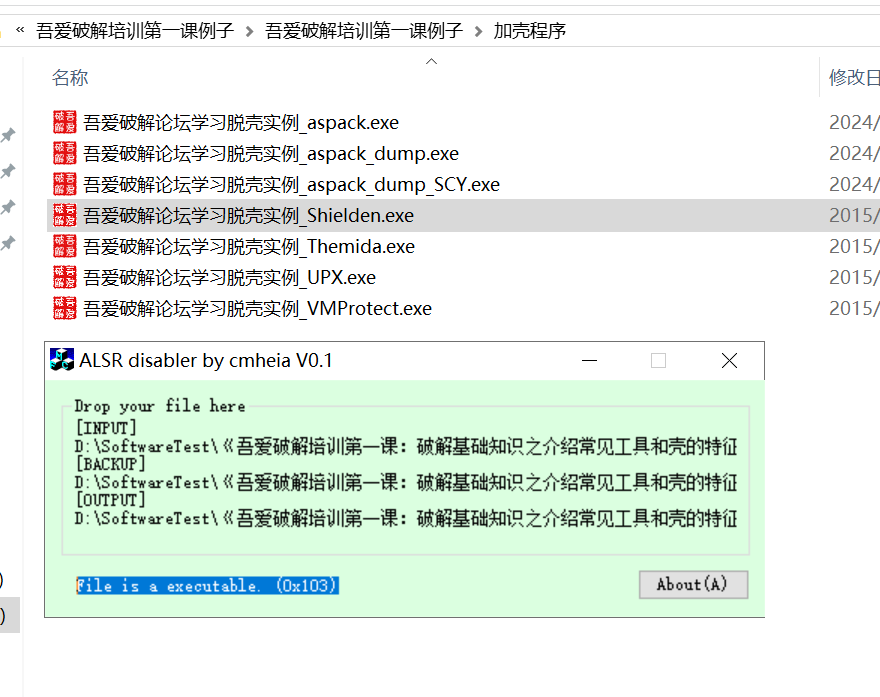Close the ALSR disabler window

729,361
